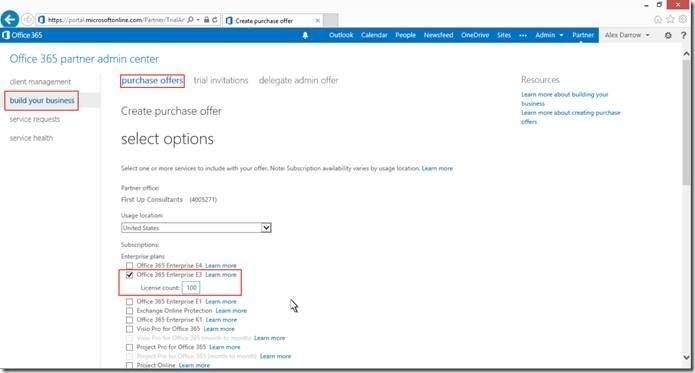Screen dimensions: 695x373
Task: Open Learn more for Enterprise K1
Action: (x=221, y=320)
